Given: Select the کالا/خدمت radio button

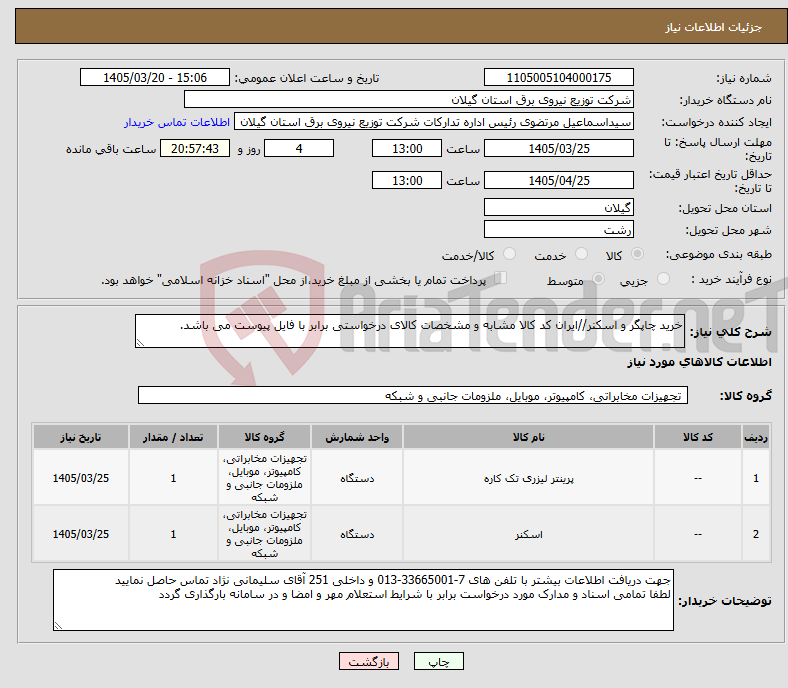Looking at the screenshot, I should click(x=509, y=254).
